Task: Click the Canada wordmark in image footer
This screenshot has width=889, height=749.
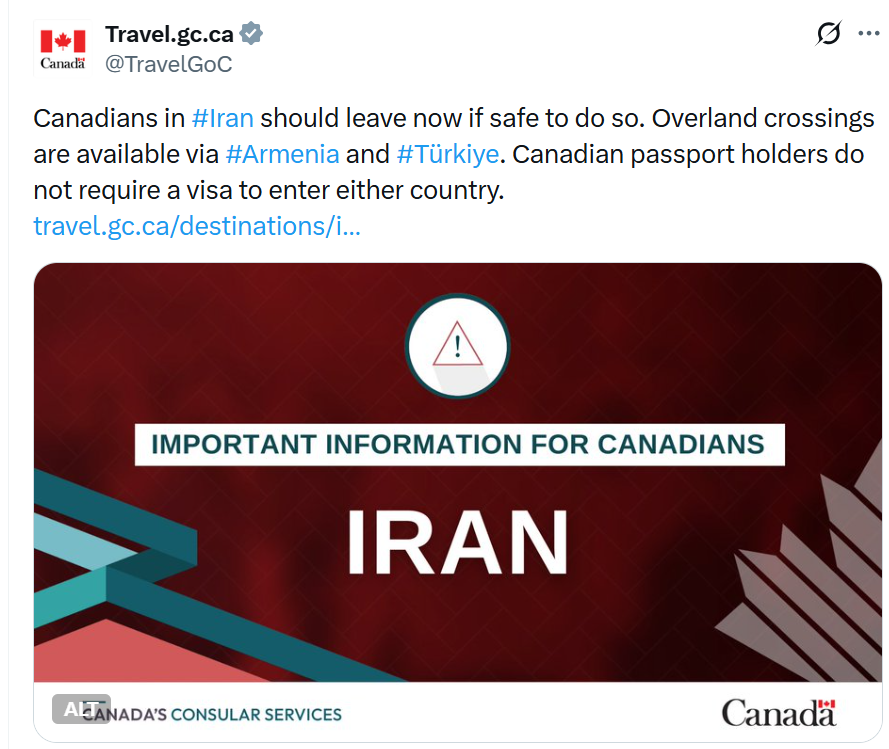Action: (x=779, y=712)
